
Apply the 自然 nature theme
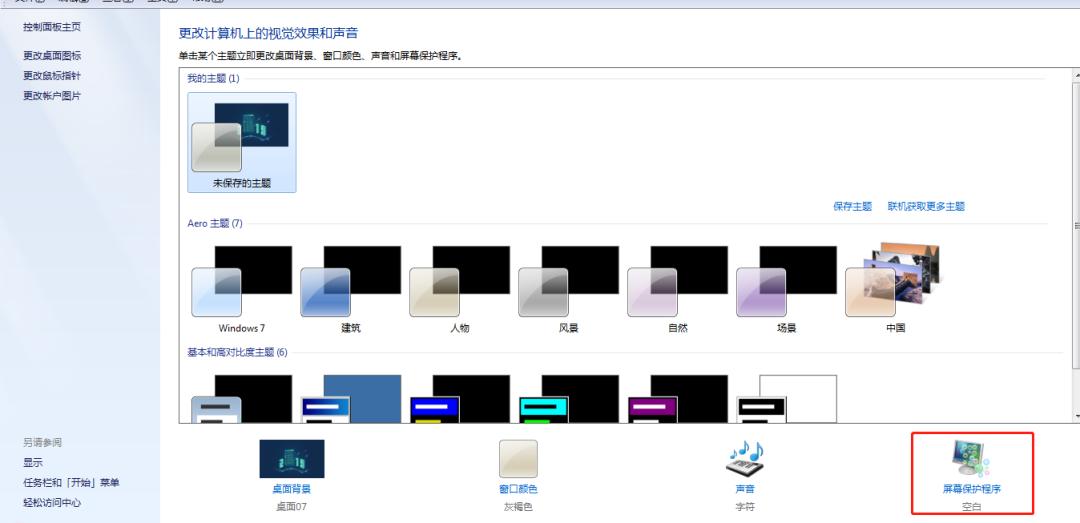(677, 289)
